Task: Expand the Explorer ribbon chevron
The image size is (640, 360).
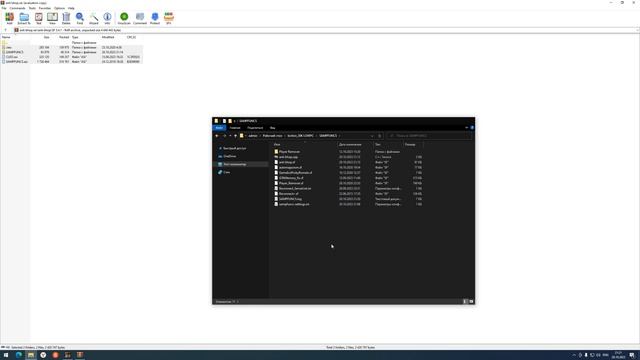Action: pos(467,128)
